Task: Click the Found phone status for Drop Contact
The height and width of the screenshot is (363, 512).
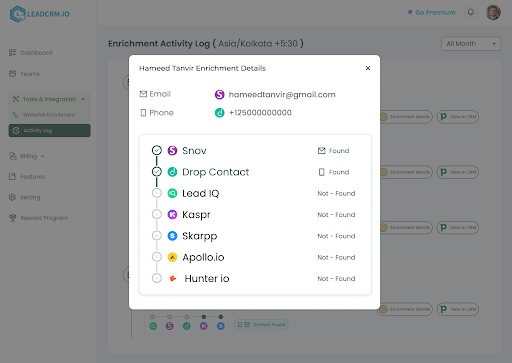Action: 334,172
